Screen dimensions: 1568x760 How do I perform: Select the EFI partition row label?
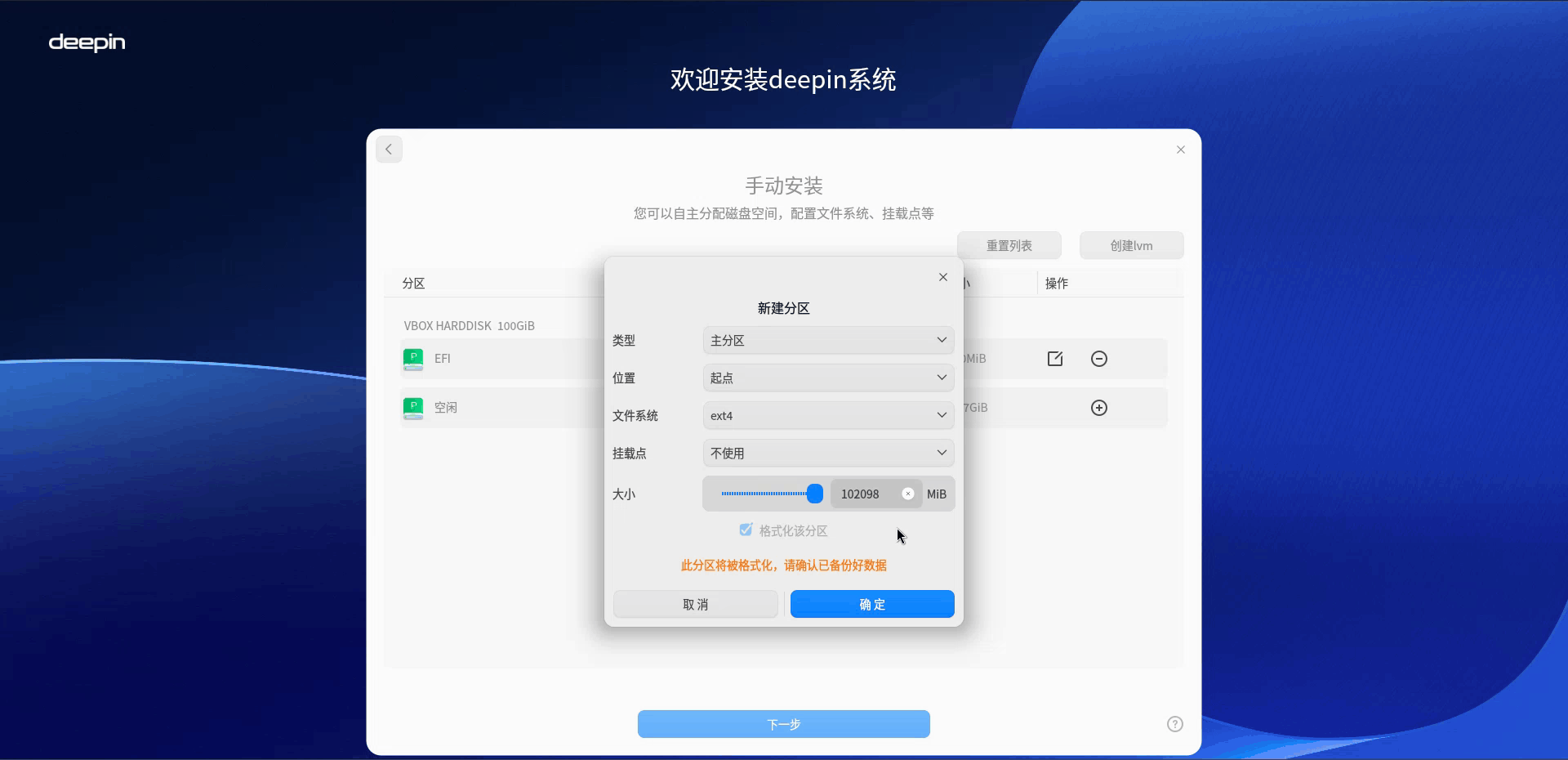point(443,359)
